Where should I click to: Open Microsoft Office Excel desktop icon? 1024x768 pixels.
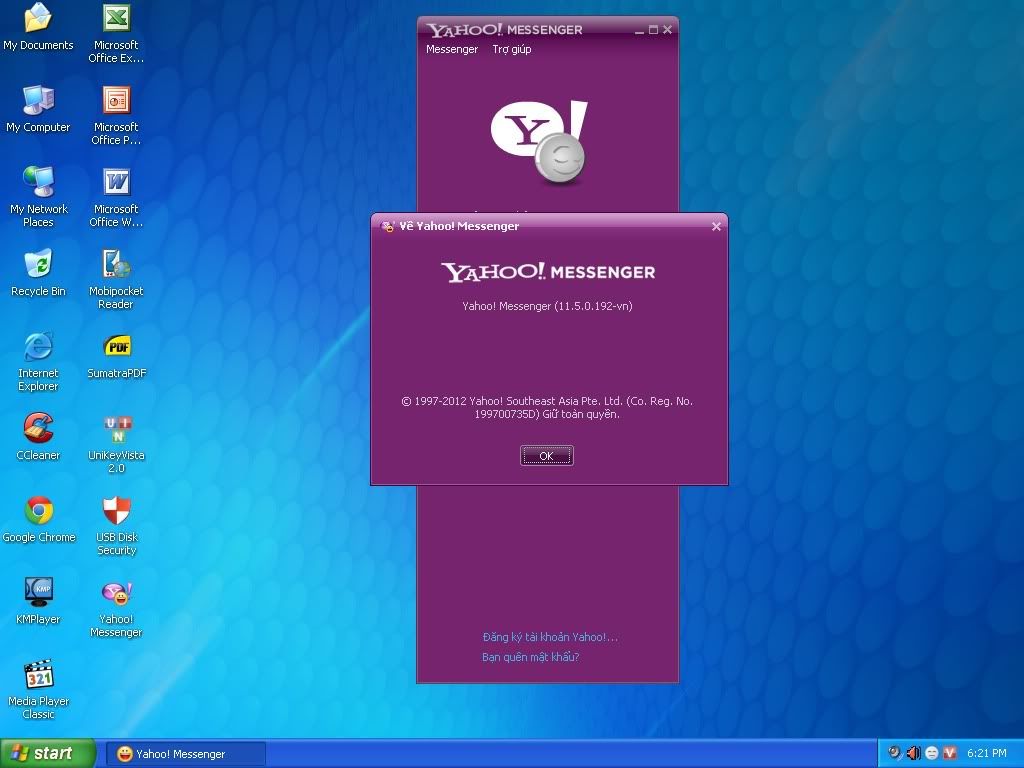116,33
